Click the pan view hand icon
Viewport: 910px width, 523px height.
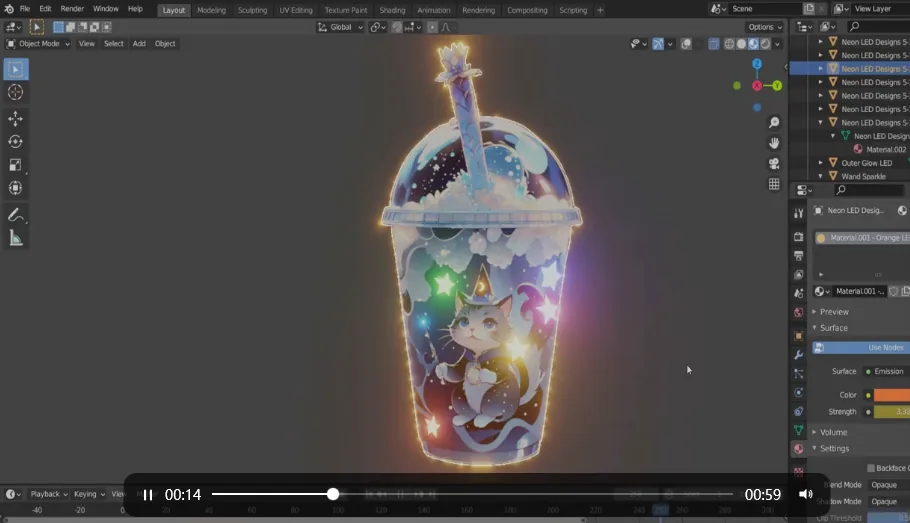[x=774, y=143]
